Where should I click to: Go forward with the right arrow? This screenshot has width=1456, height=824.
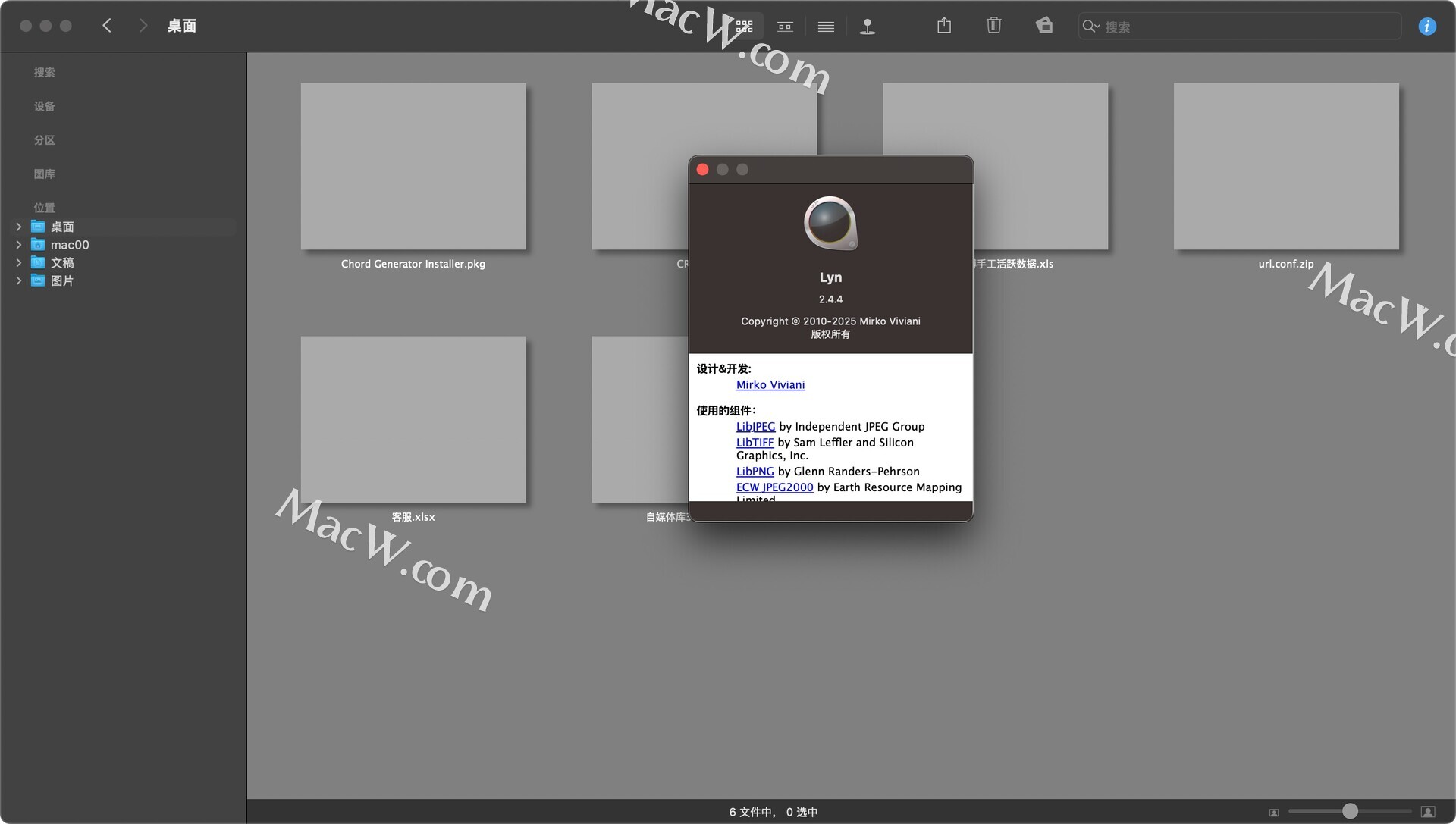tap(143, 26)
